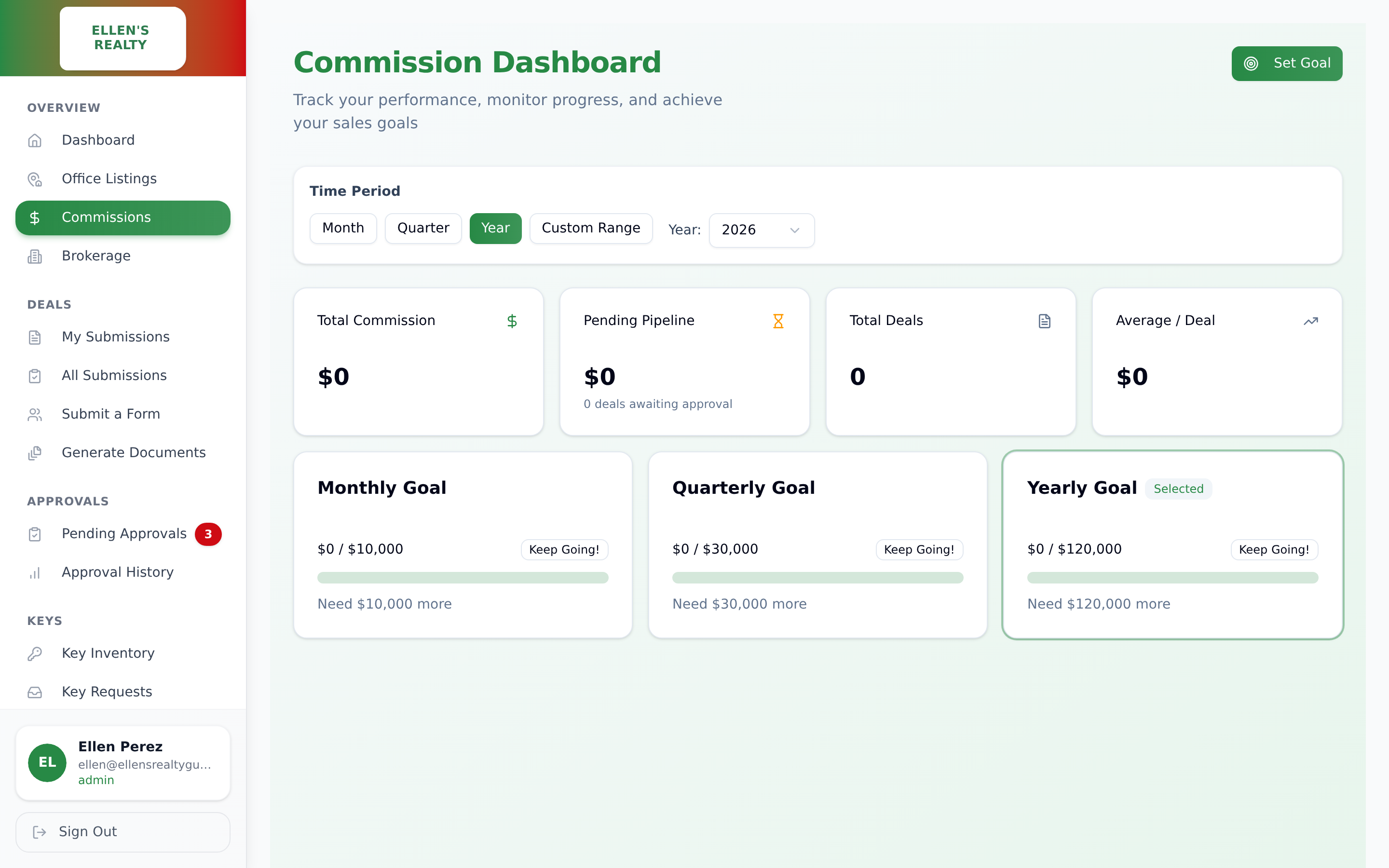
Task: Open Office Listings in sidebar
Action: (x=123, y=178)
